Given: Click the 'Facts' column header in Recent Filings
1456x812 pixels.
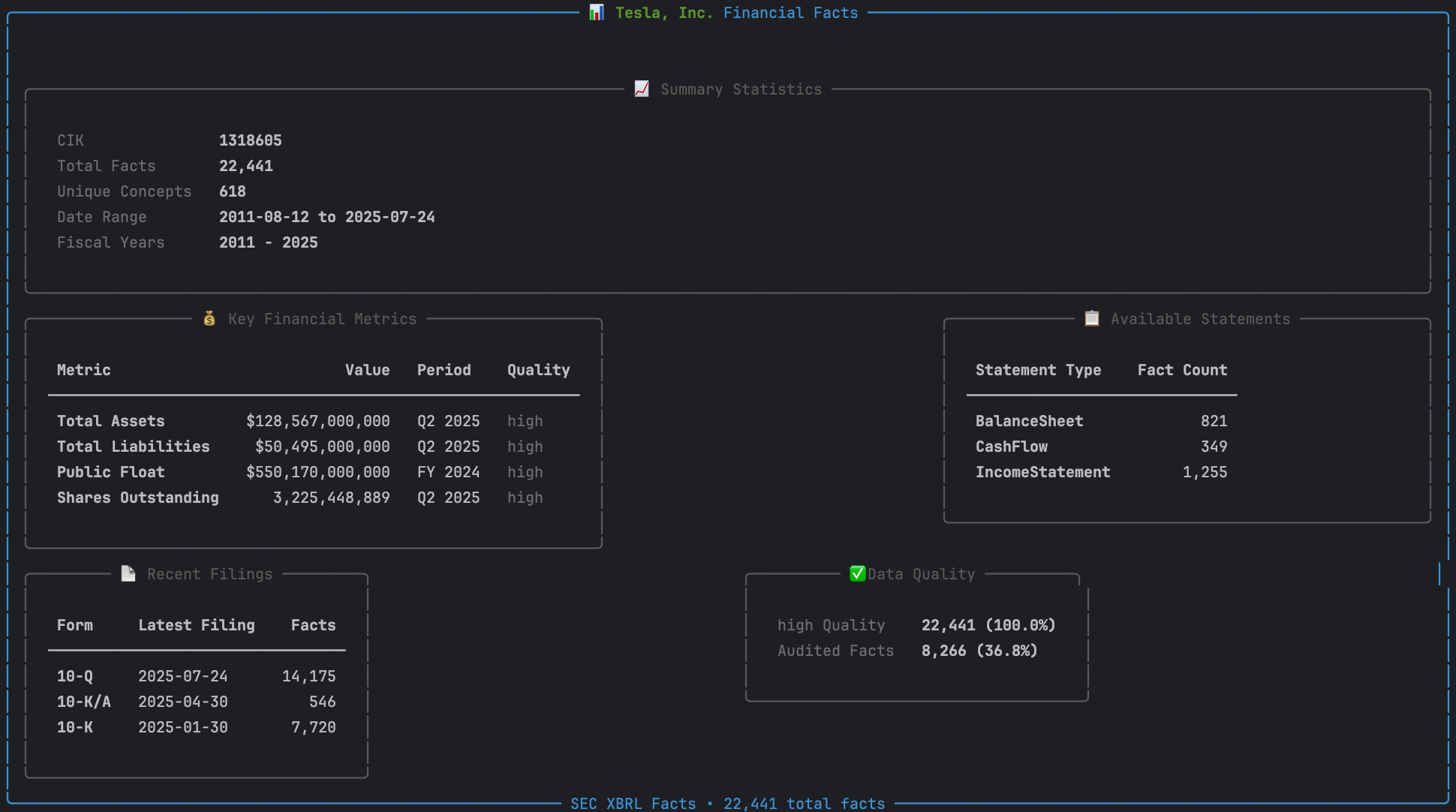Looking at the screenshot, I should coord(314,625).
